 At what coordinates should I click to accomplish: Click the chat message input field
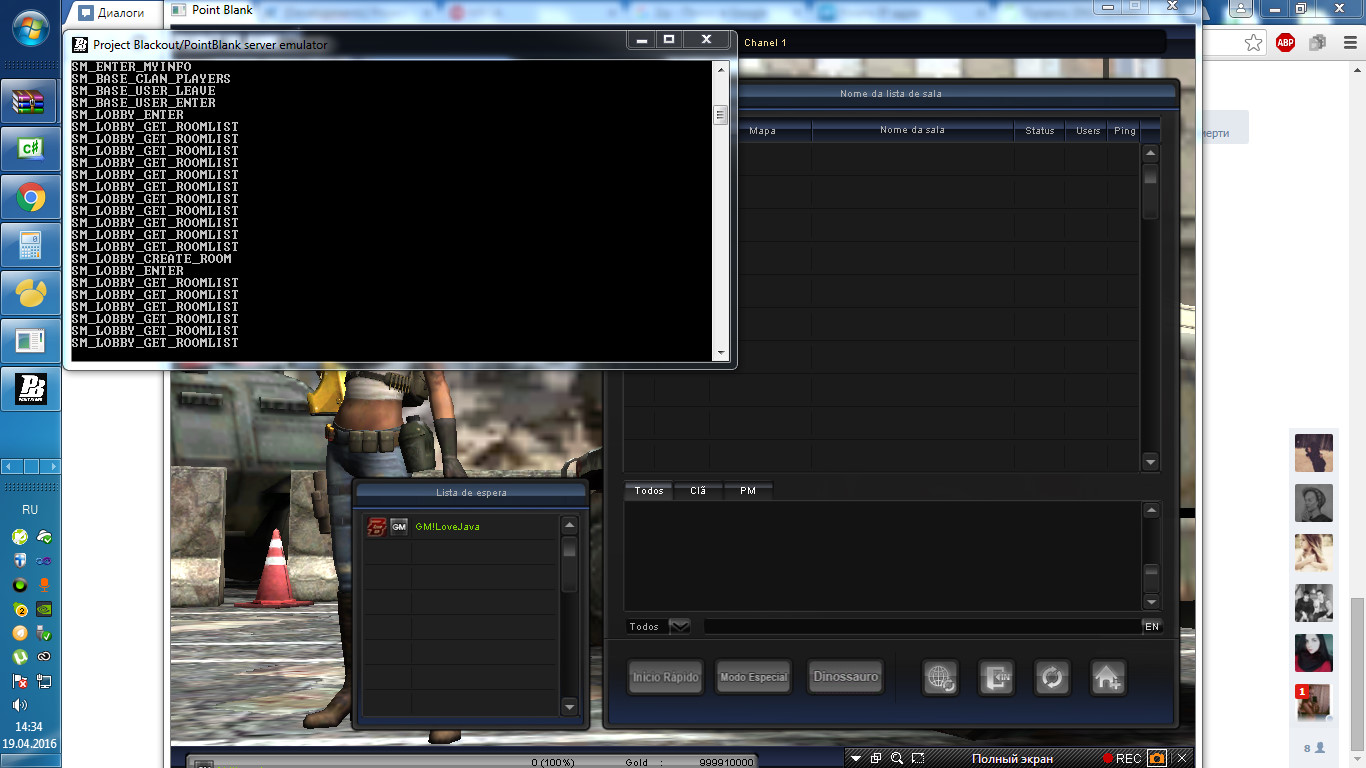tap(922, 626)
